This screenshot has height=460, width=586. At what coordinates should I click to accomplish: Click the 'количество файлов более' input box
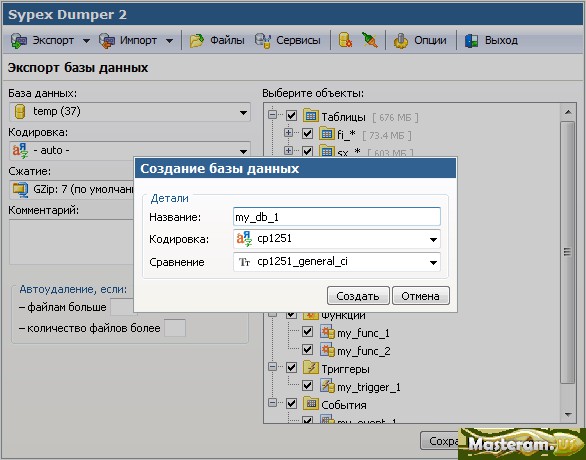pos(175,328)
